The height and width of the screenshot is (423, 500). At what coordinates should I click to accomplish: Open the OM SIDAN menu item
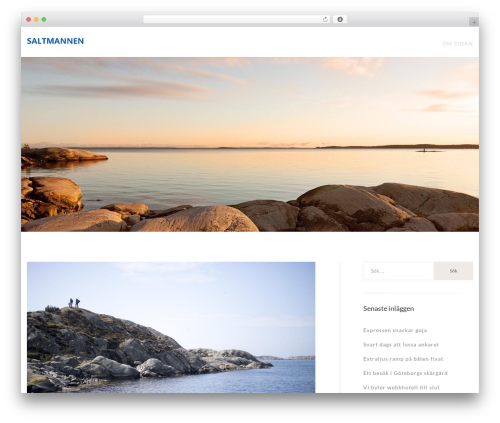(457, 44)
